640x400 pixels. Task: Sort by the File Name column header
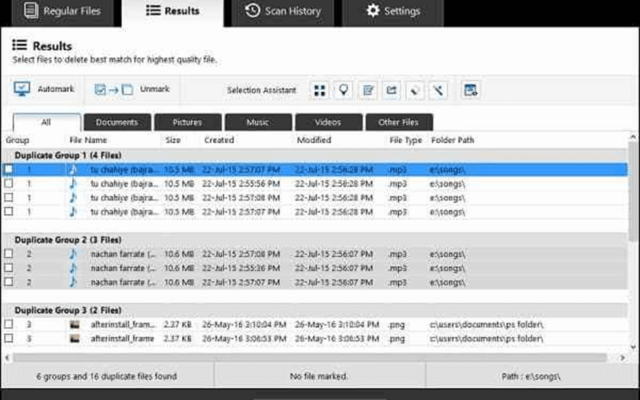click(x=88, y=140)
